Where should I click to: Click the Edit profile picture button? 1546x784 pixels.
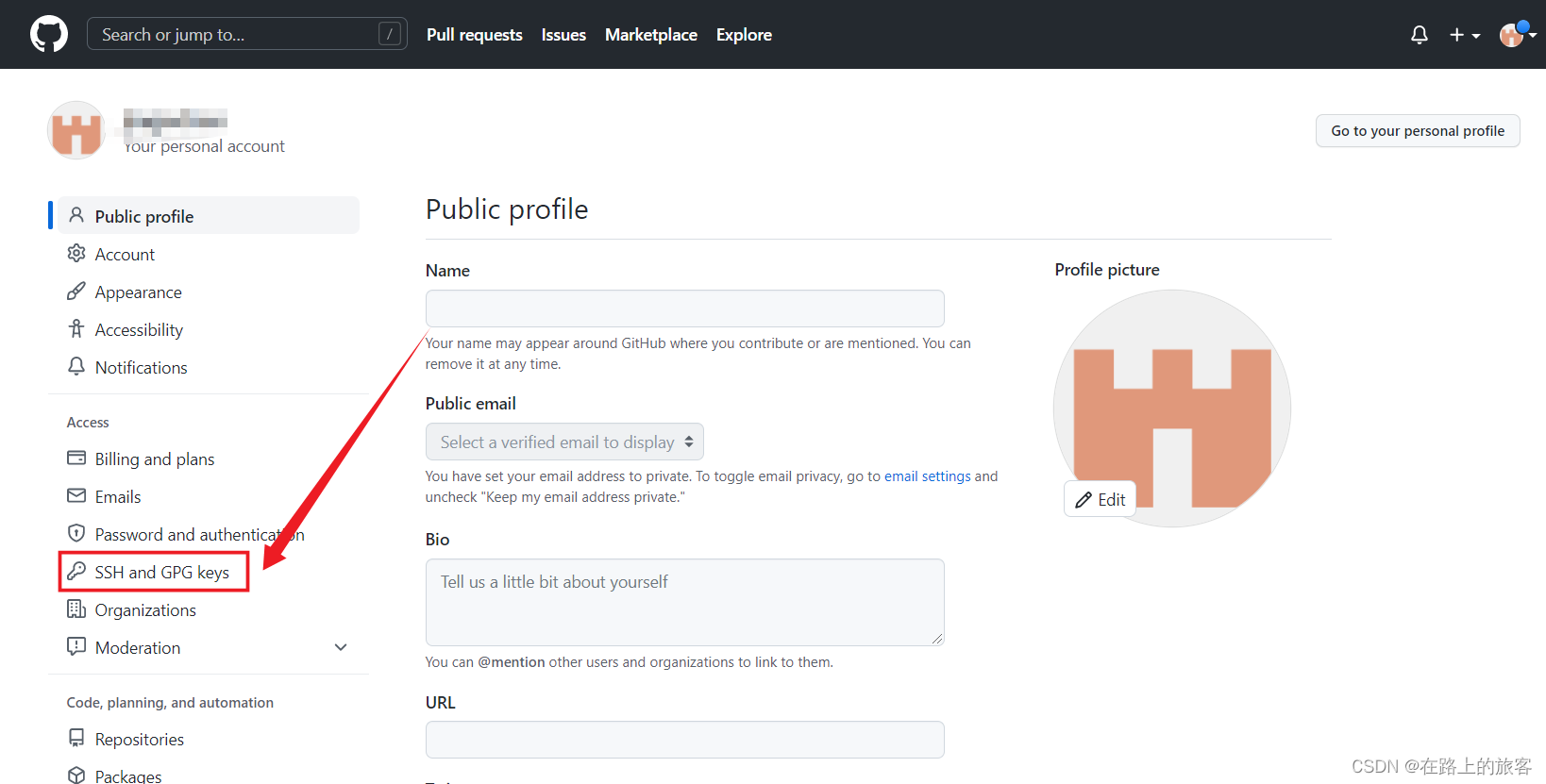[1100, 499]
